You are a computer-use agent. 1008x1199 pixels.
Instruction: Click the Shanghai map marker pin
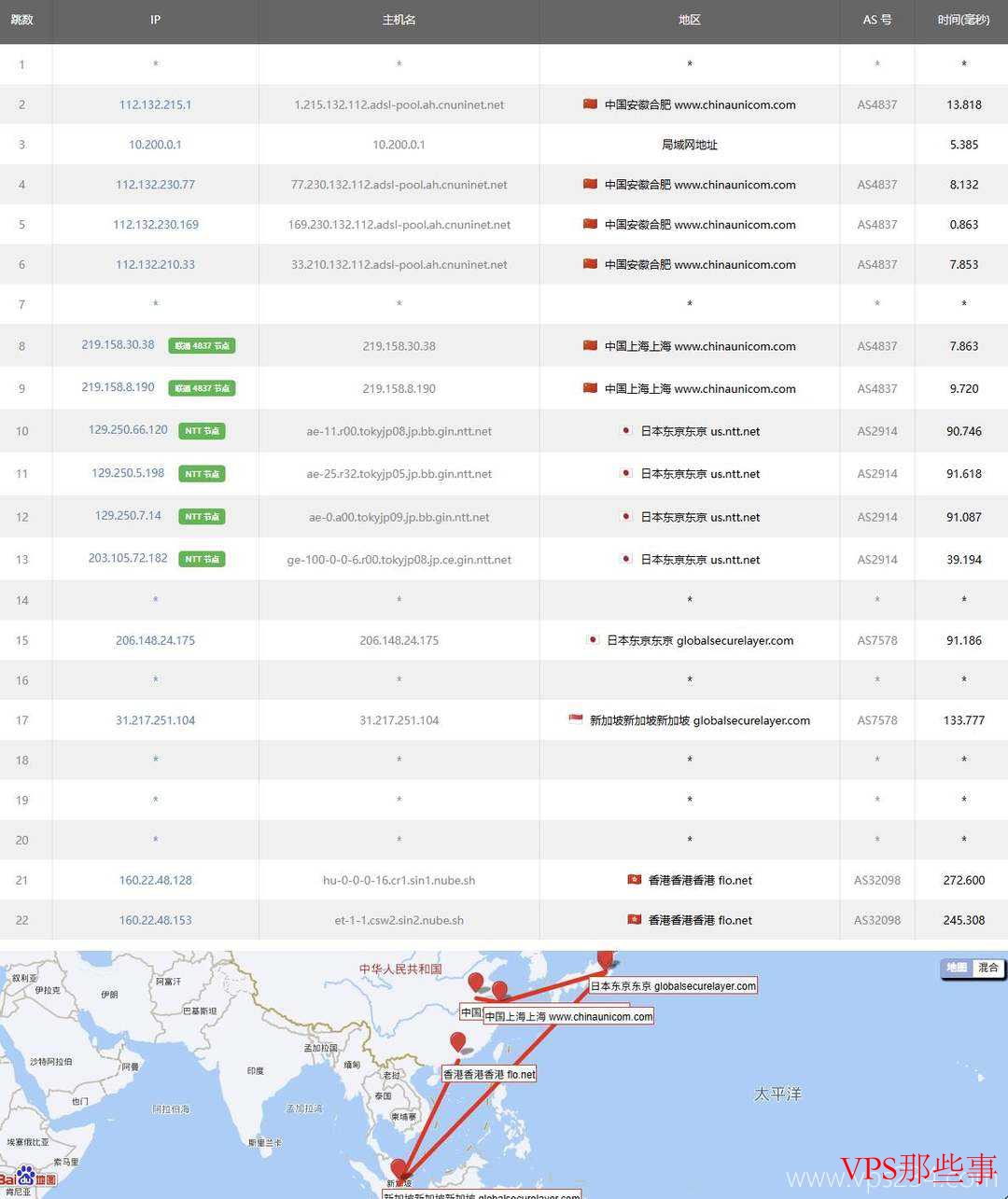point(499,991)
